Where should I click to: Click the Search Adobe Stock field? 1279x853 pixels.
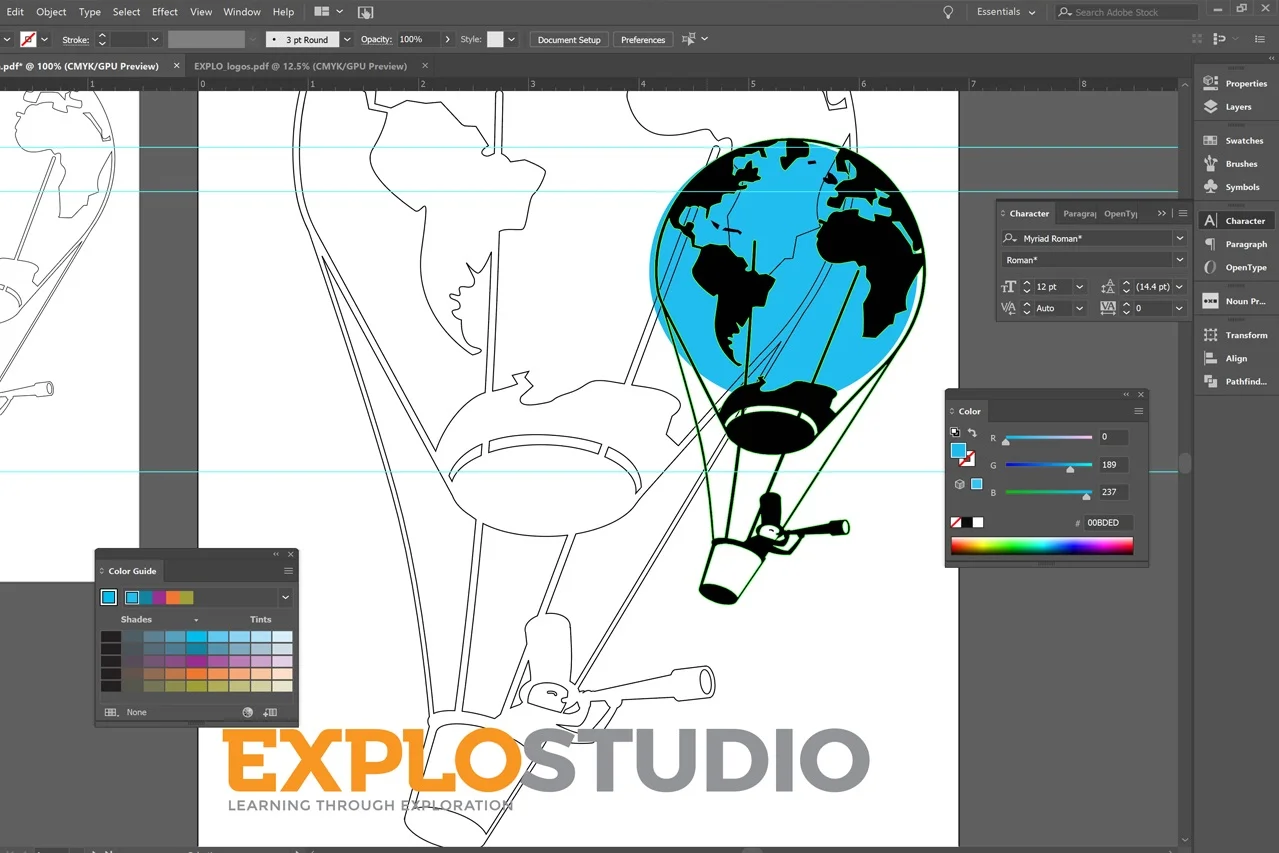[1127, 12]
